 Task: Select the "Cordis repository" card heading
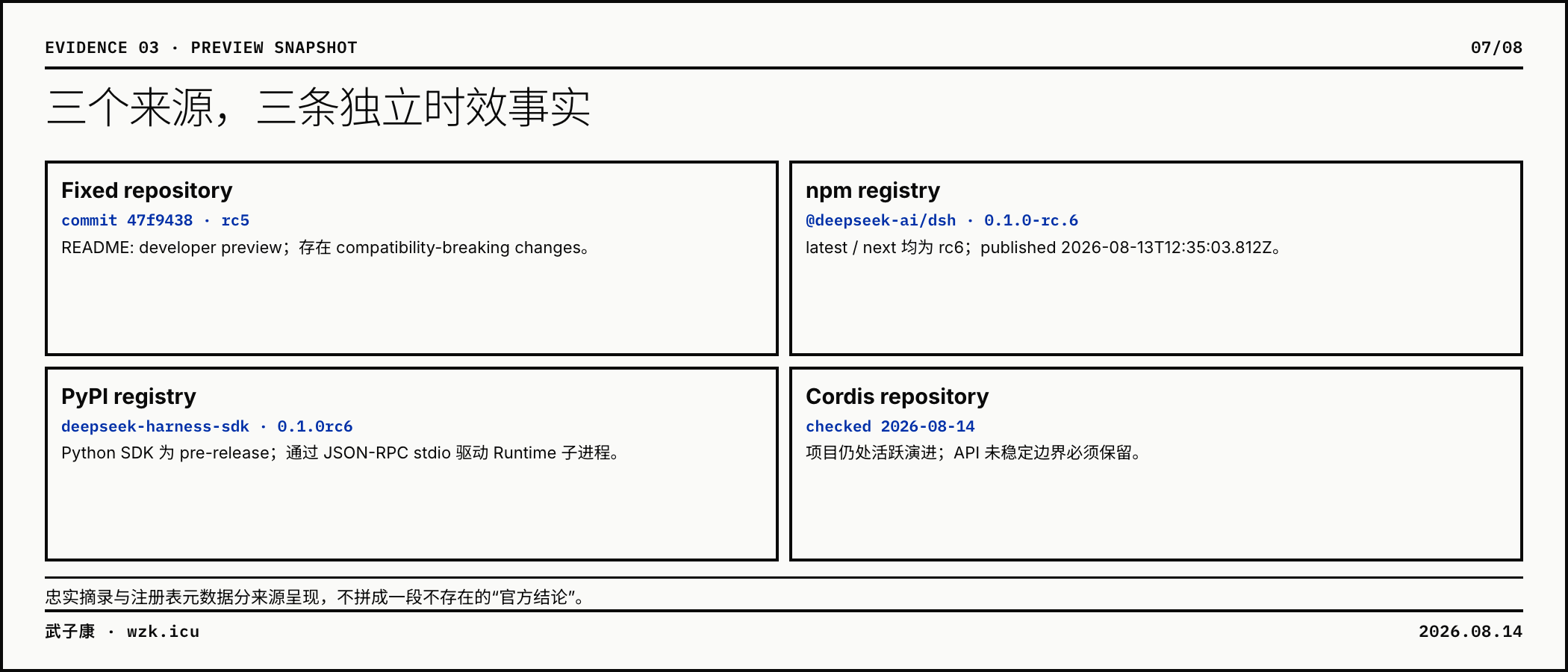(x=897, y=396)
